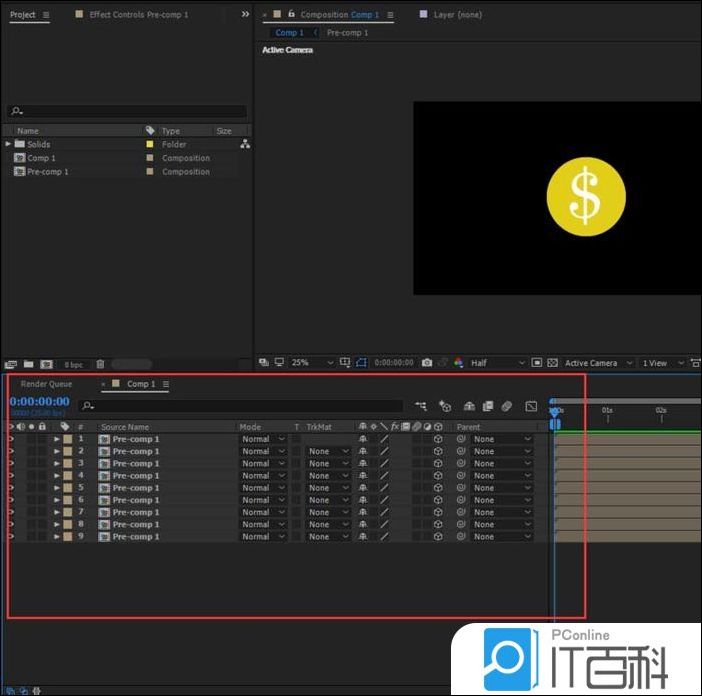
Task: Toggle the collapse transformations switch on layer 4
Action: [x=373, y=476]
